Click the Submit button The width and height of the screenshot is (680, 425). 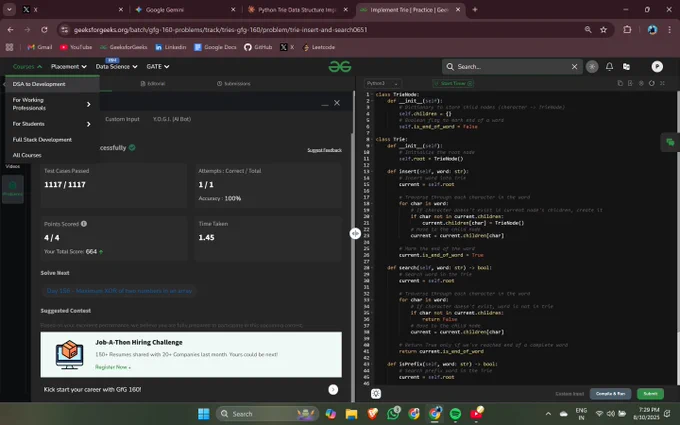(650, 393)
